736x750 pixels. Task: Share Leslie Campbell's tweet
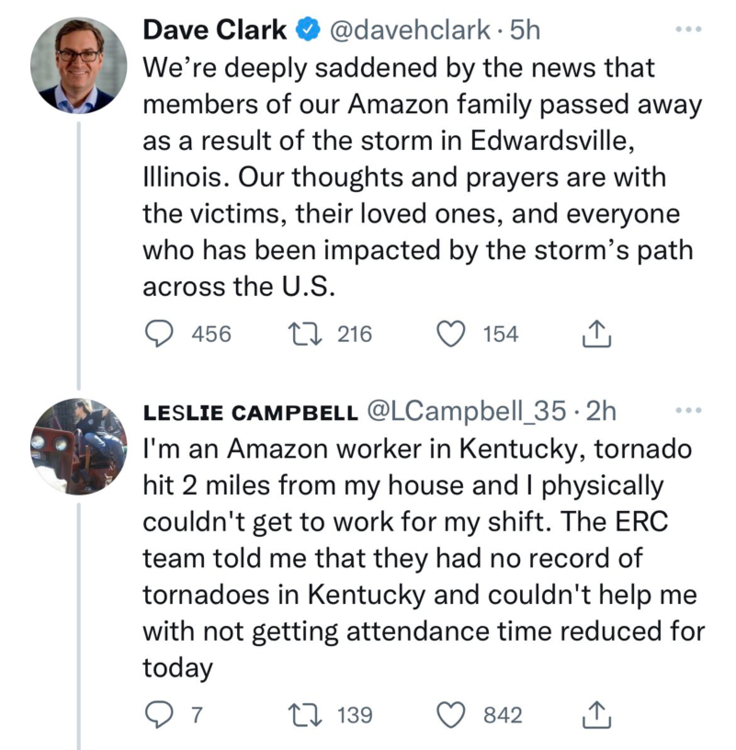pyautogui.click(x=595, y=714)
